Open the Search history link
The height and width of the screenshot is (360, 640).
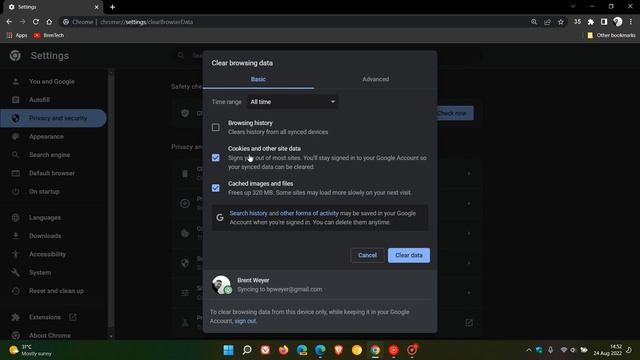point(248,213)
